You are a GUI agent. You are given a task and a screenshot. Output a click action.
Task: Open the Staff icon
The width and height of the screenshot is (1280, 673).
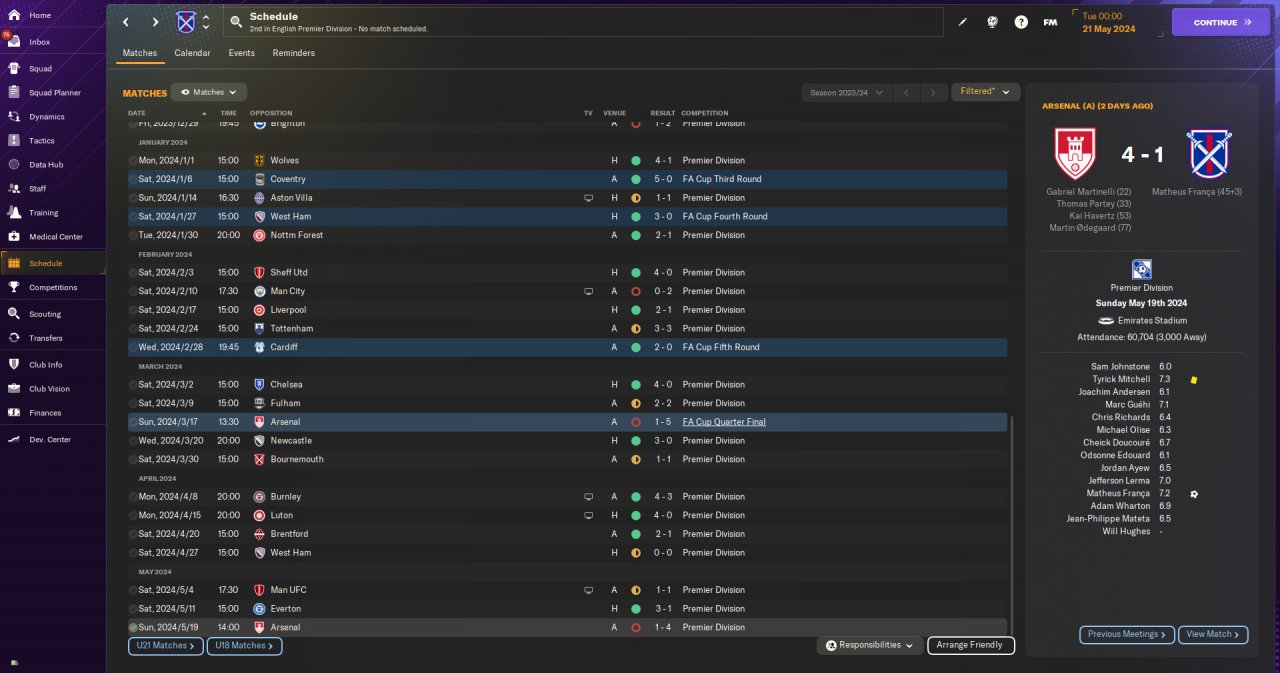14,189
